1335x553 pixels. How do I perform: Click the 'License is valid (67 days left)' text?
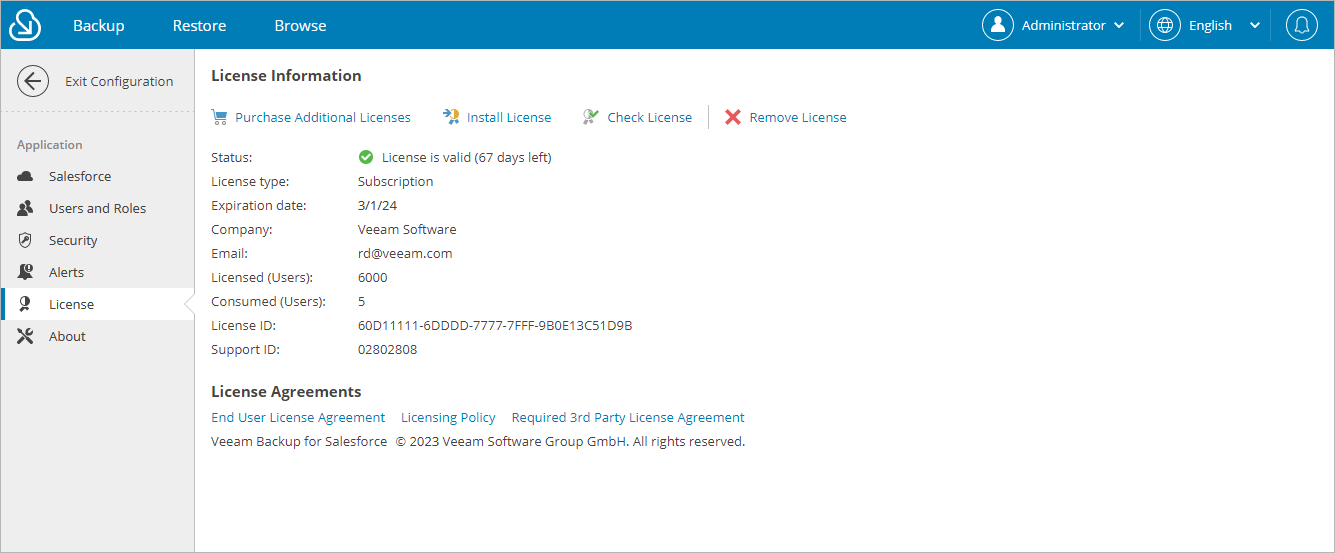point(467,157)
